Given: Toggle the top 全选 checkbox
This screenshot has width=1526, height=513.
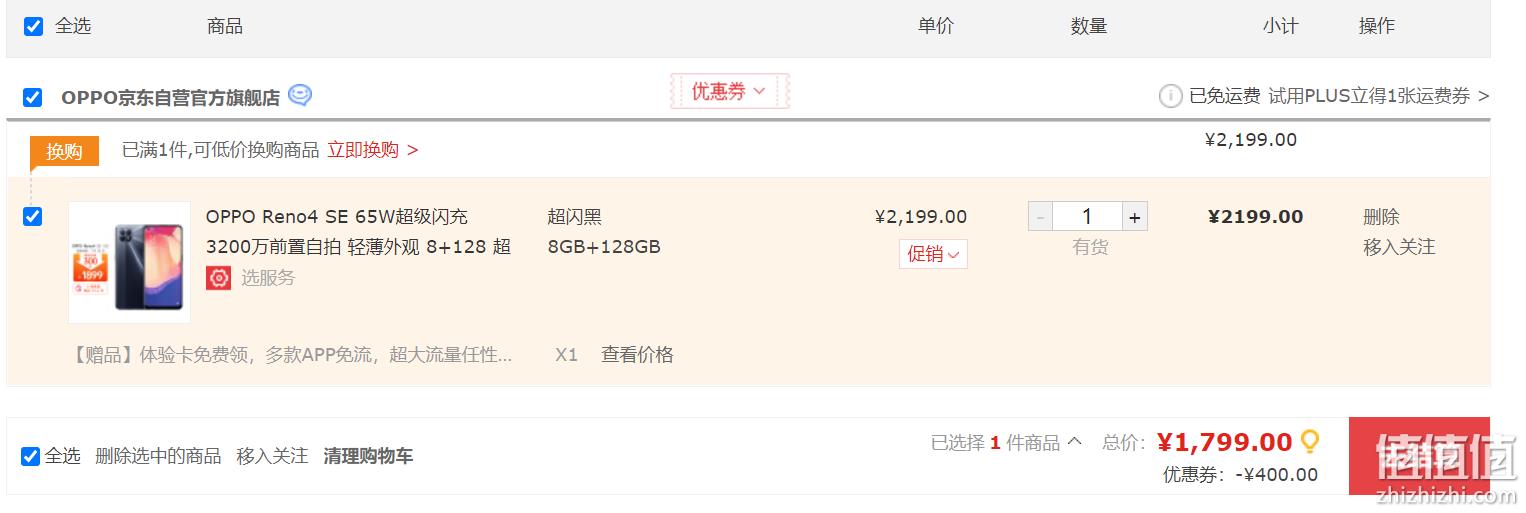Looking at the screenshot, I should point(33,27).
